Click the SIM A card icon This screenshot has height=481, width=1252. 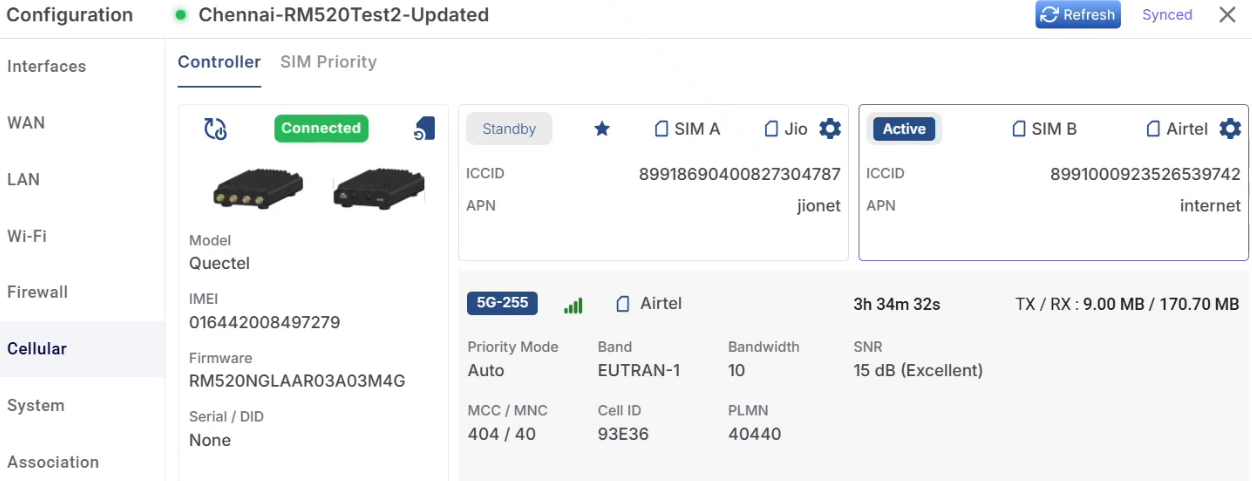[x=661, y=129]
